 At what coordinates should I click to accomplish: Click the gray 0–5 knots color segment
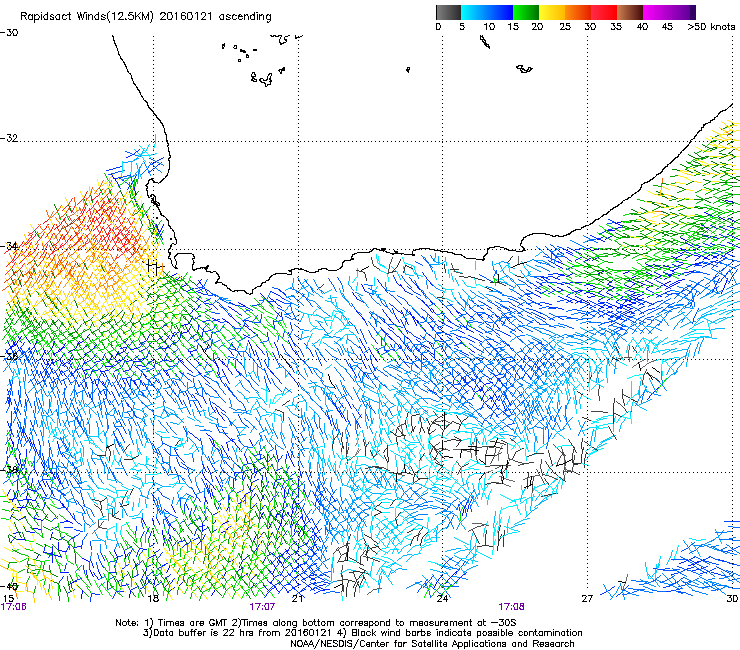tap(448, 12)
